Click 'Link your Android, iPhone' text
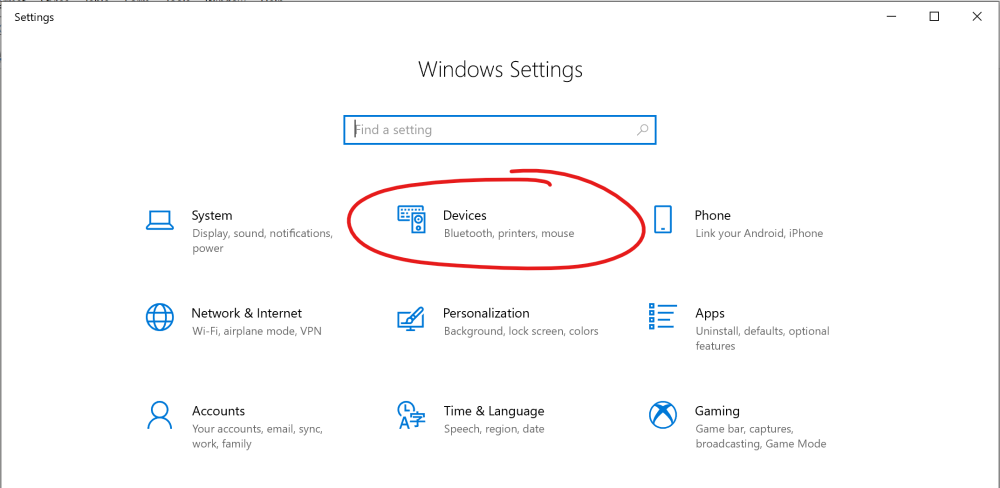The width and height of the screenshot is (1000, 488). click(x=759, y=233)
